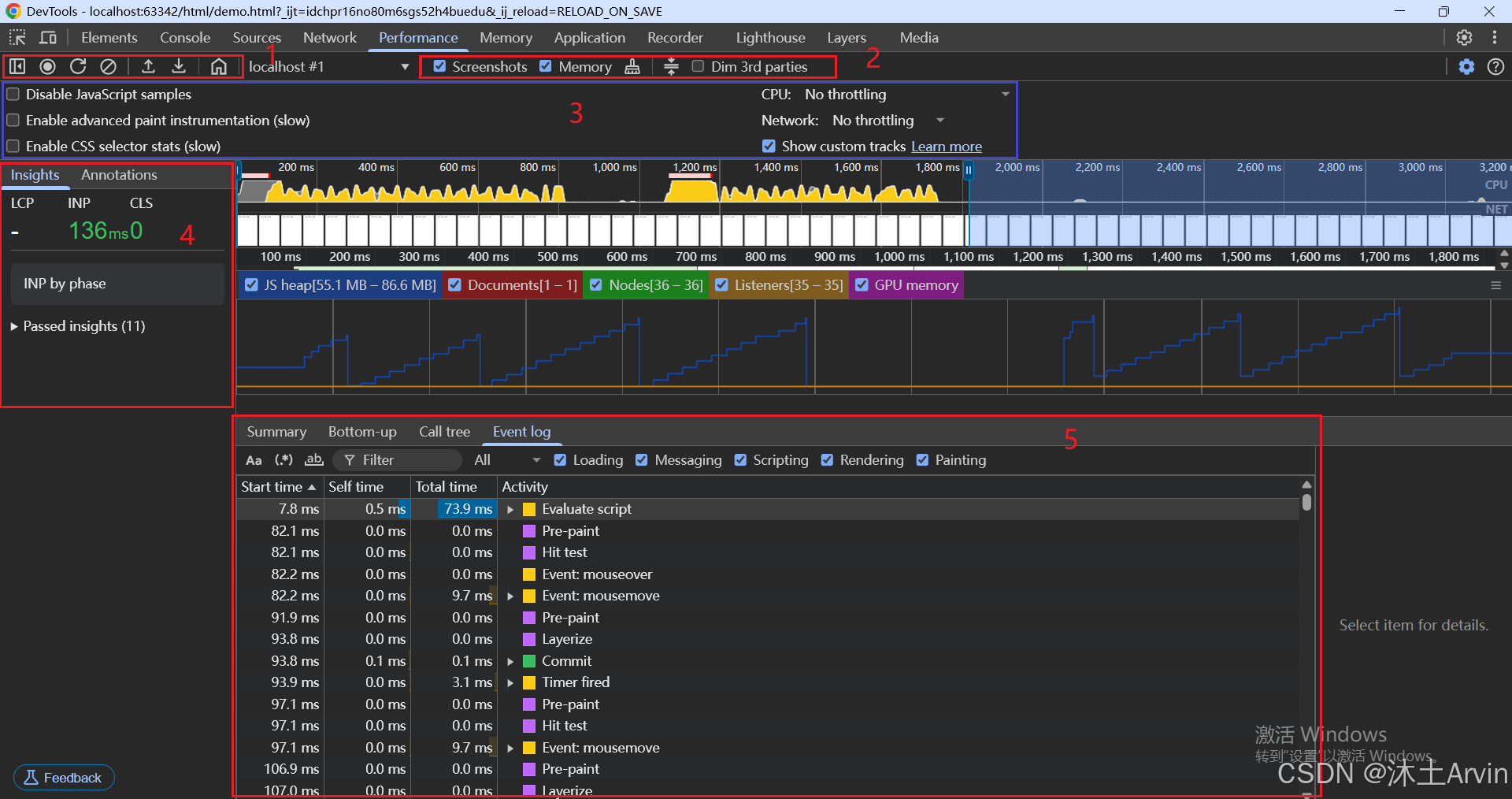Uncheck the Loading filter checkbox
This screenshot has height=799, width=1512.
coord(560,460)
